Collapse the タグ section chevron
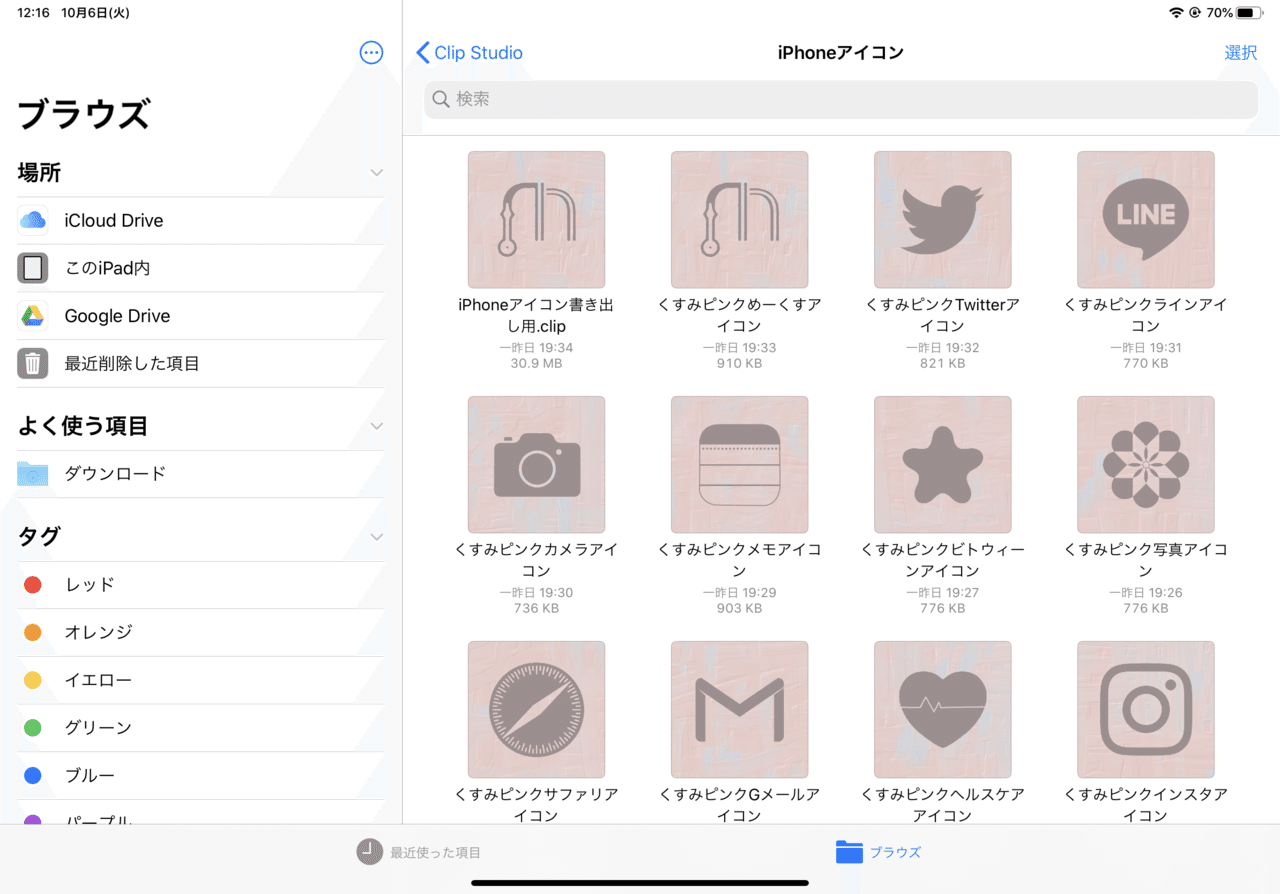The image size is (1280, 894). click(376, 537)
